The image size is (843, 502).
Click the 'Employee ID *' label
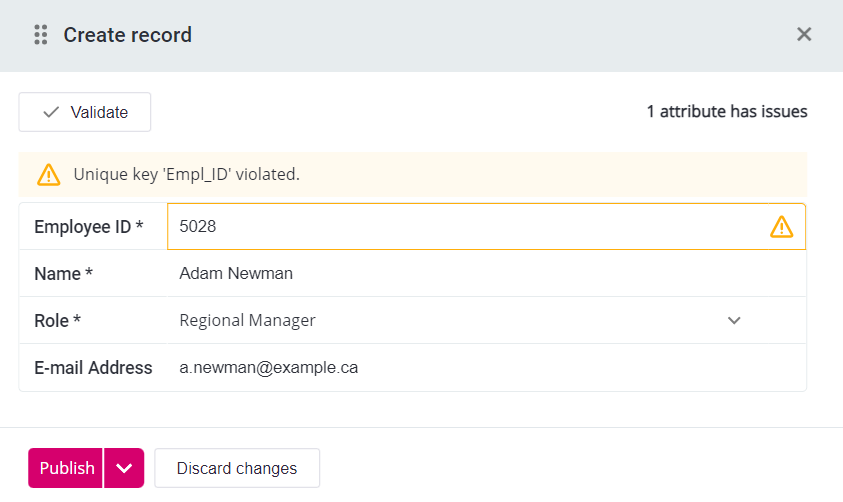coord(88,227)
